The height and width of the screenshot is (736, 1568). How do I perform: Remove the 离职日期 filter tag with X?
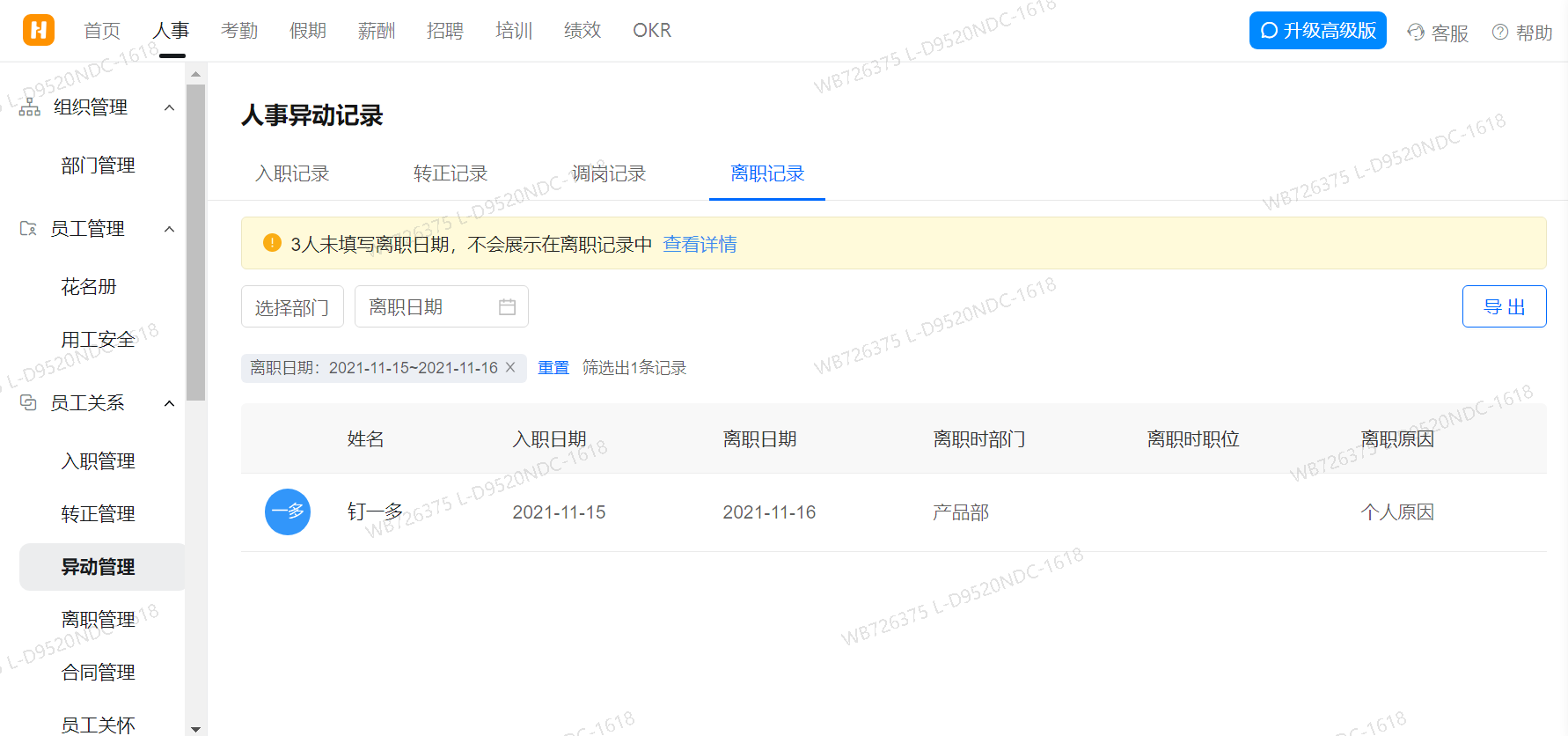click(510, 368)
